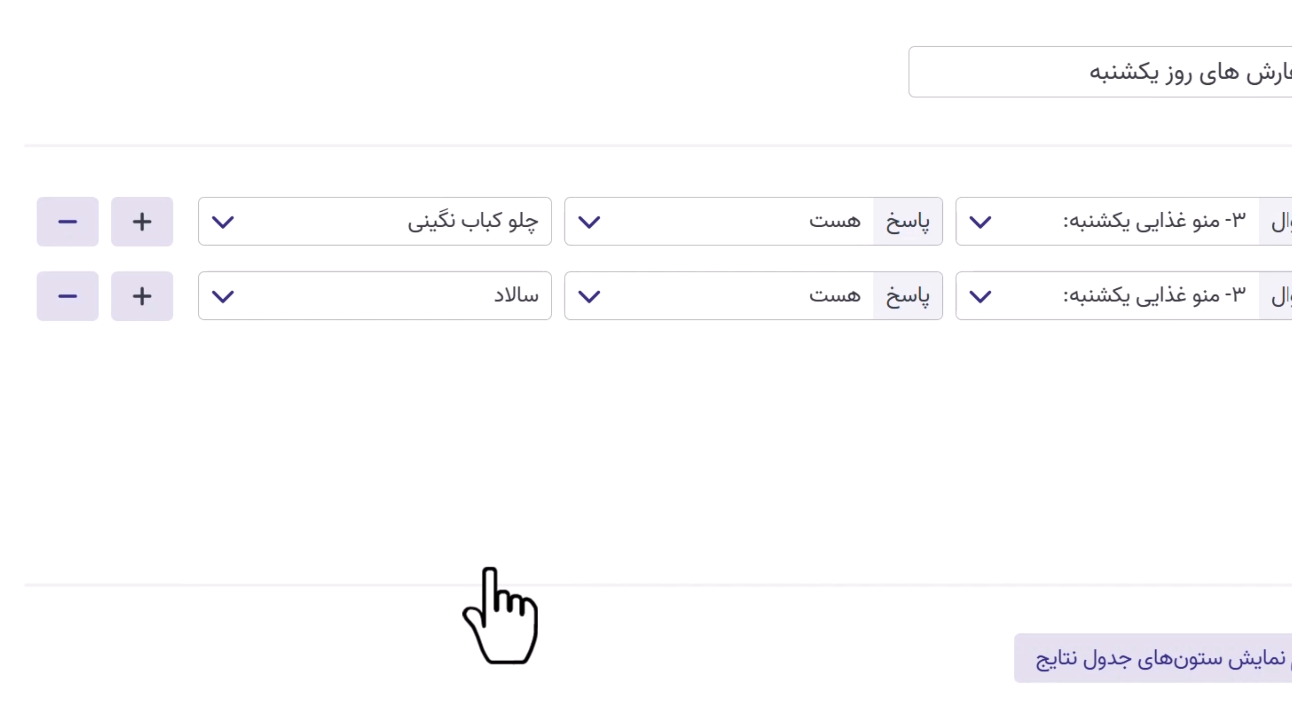Click the پاسخ label in the second row
Image resolution: width=1292 pixels, height=722 pixels.
click(908, 296)
